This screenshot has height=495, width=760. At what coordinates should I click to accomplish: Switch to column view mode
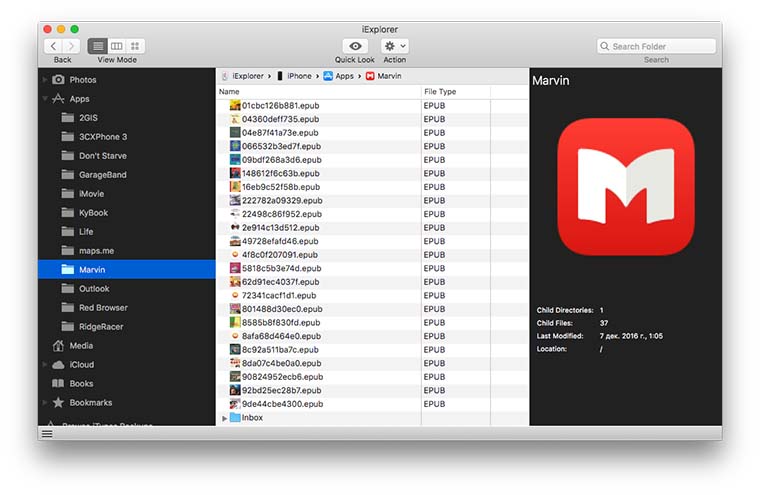tap(116, 46)
